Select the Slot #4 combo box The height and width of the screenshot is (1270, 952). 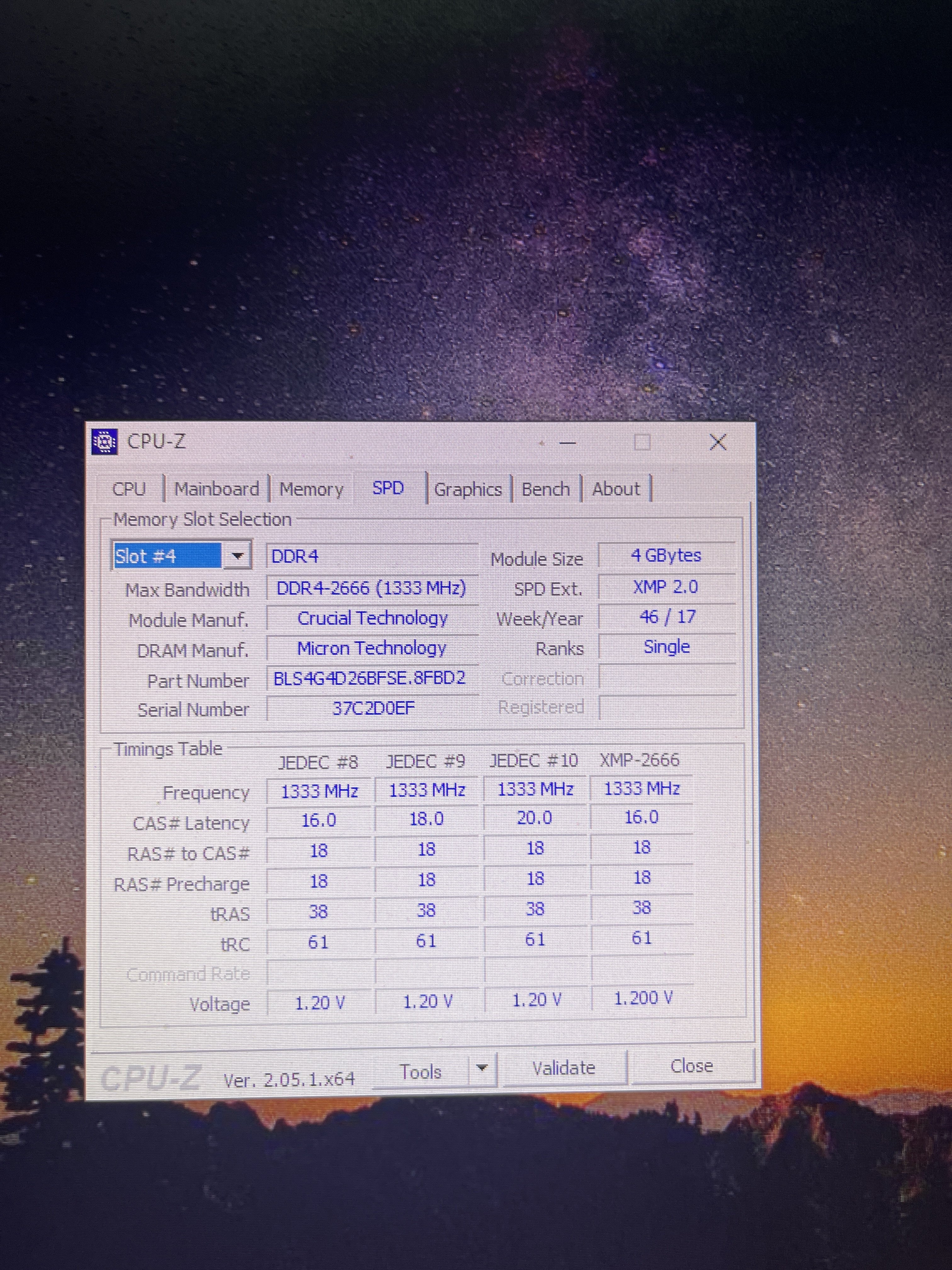pos(167,556)
